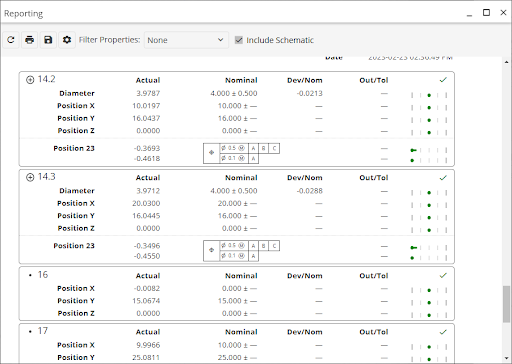Click nominal 15.000 in feature 16

point(230,301)
